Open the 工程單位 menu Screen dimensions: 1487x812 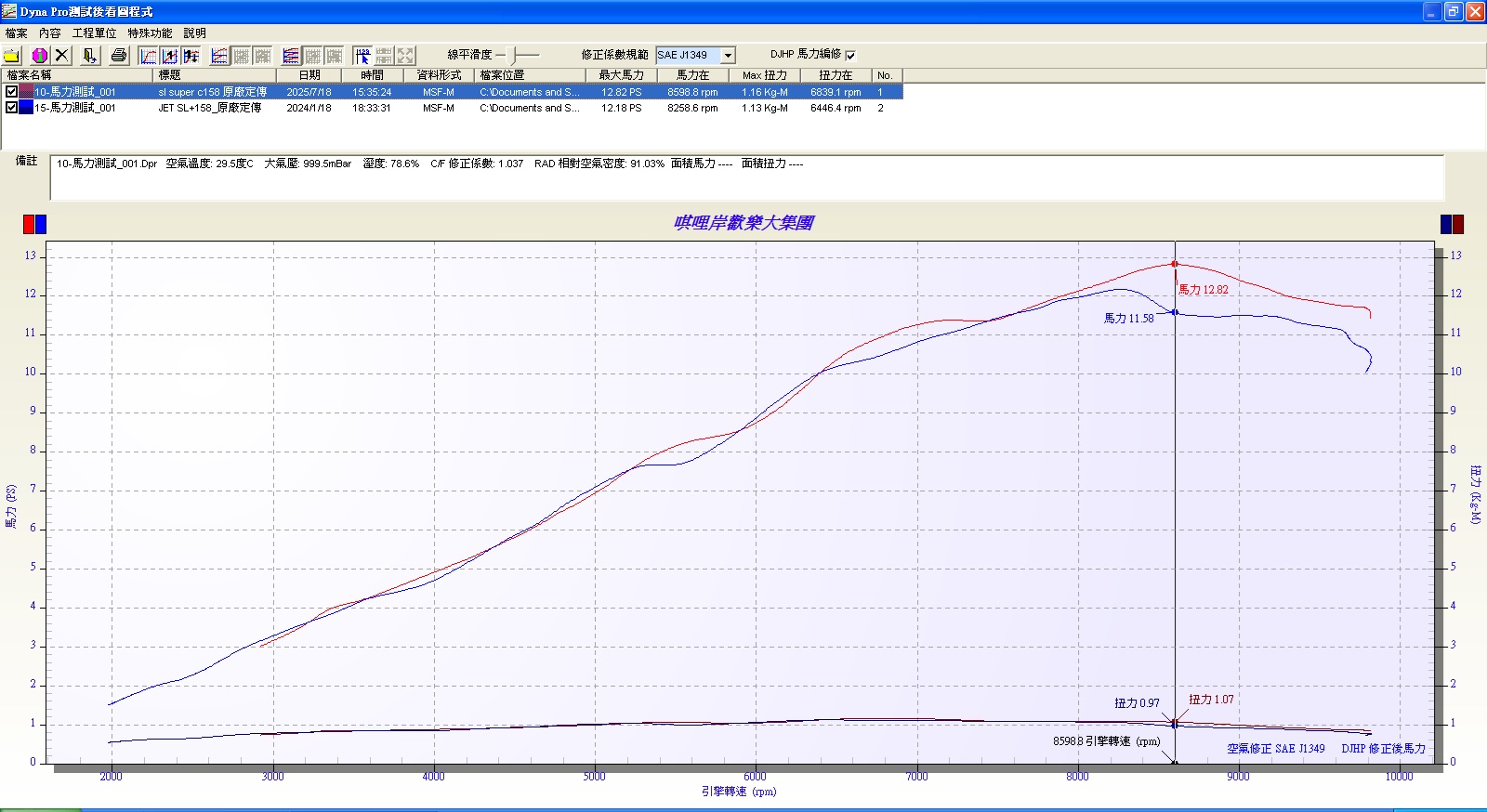[x=94, y=33]
